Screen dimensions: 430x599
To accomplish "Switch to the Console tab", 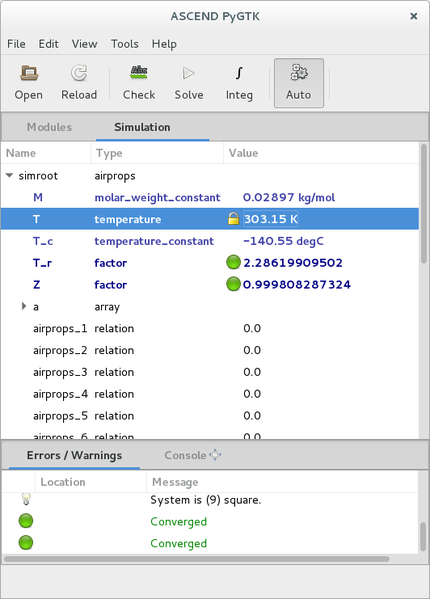I will pos(186,455).
